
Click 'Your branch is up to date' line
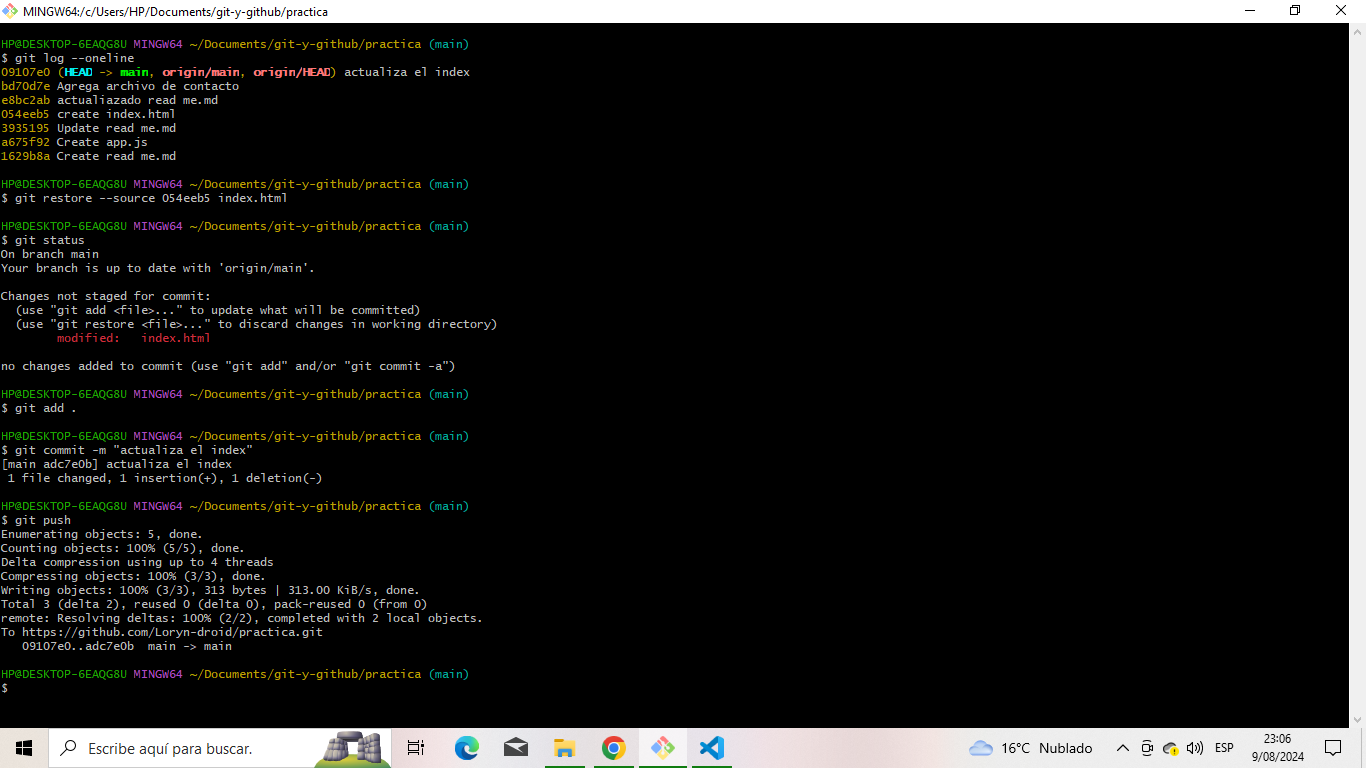pyautogui.click(x=158, y=268)
